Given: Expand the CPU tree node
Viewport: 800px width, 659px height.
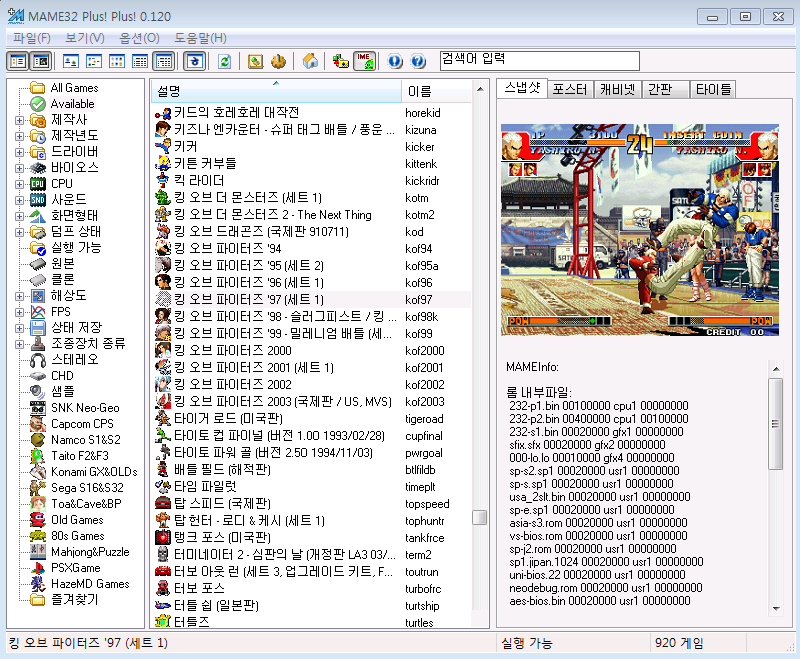Looking at the screenshot, I should tap(19, 184).
